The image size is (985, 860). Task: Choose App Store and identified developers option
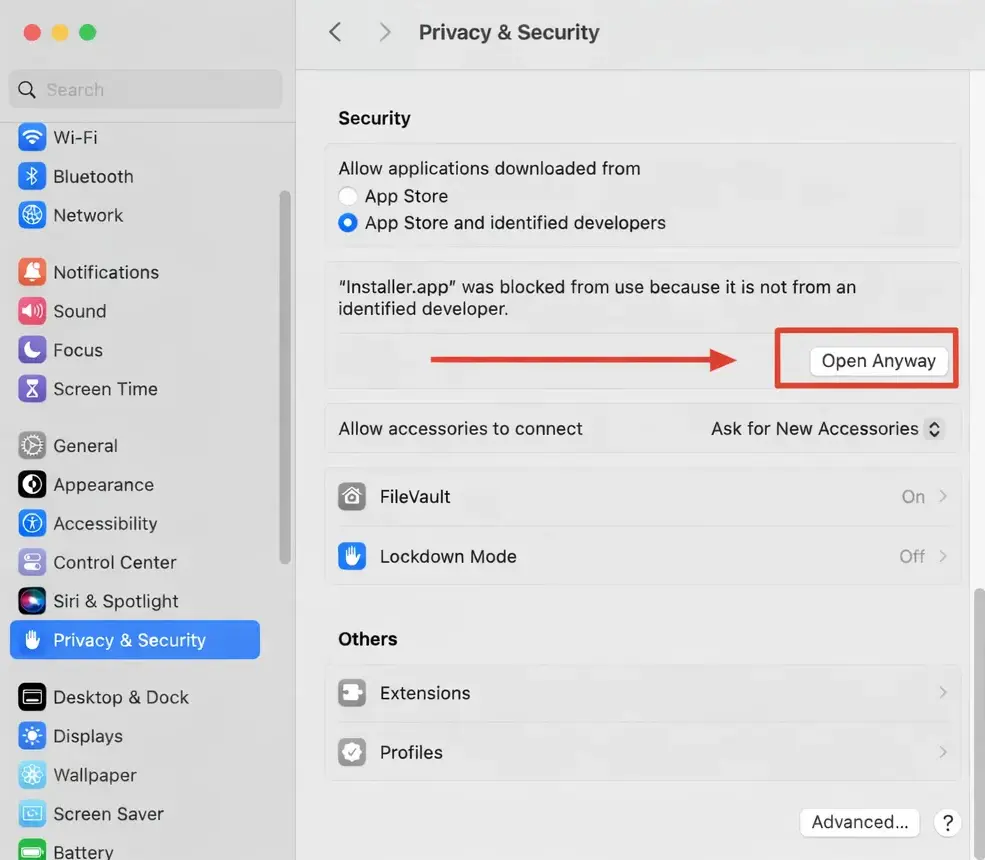click(346, 223)
